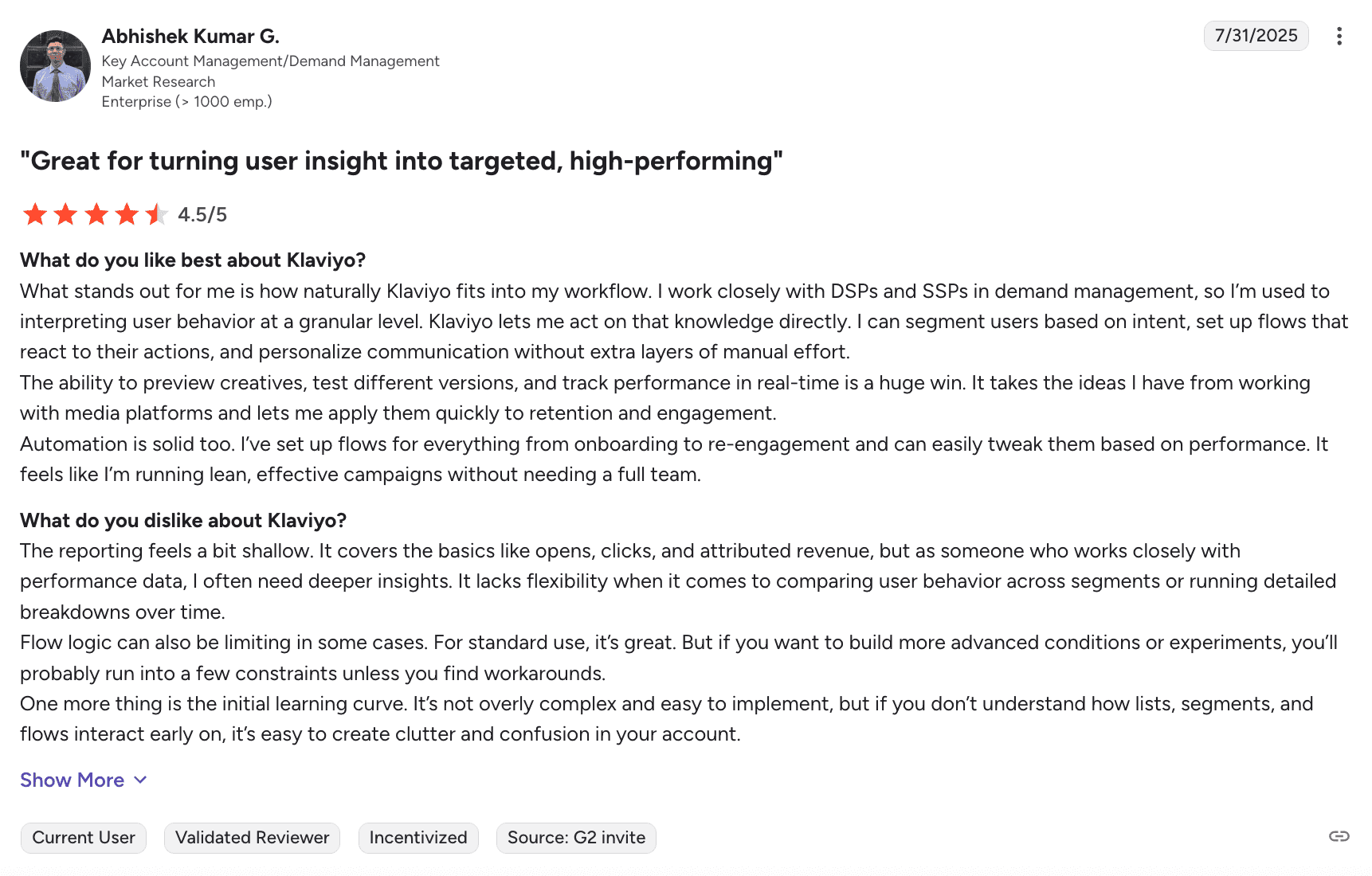Click the Source: G2 invite tag
Viewport: 1372px width, 876px height.
(576, 838)
